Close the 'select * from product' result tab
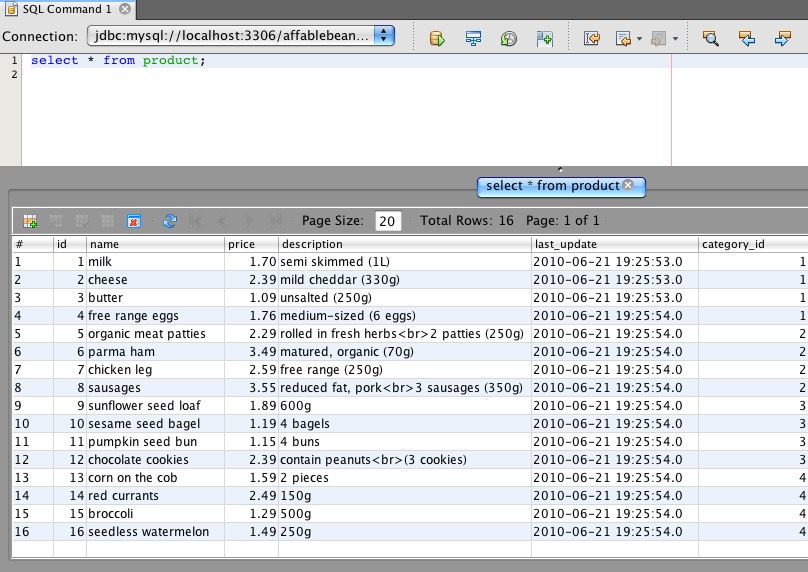This screenshot has height=572, width=808. point(628,185)
